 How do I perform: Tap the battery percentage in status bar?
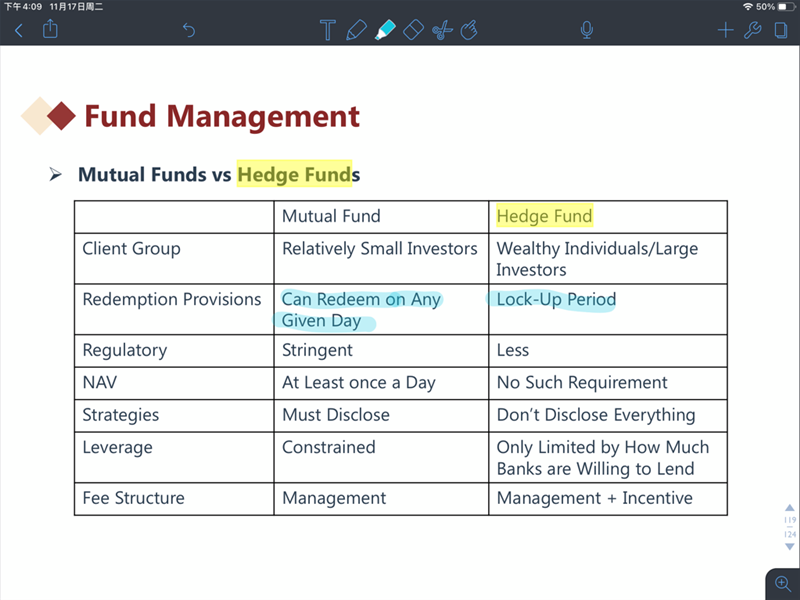click(765, 7)
